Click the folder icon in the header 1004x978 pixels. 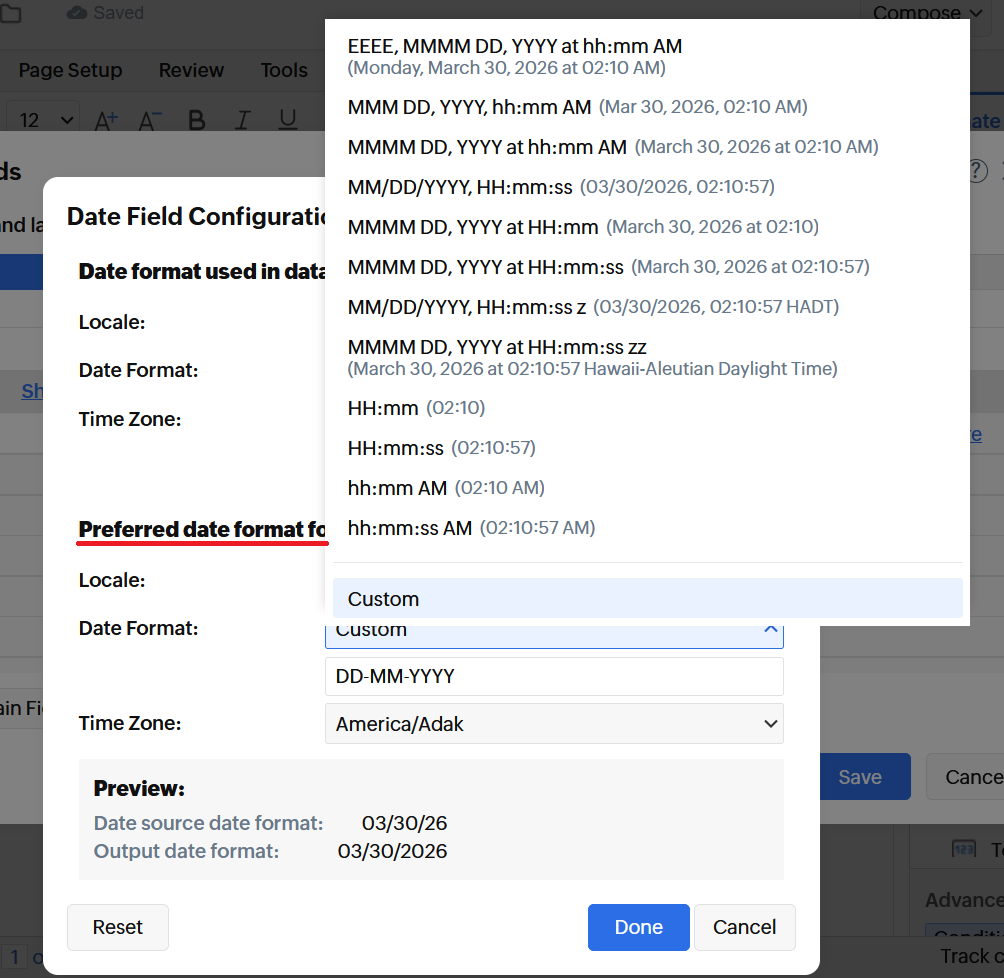click(9, 13)
